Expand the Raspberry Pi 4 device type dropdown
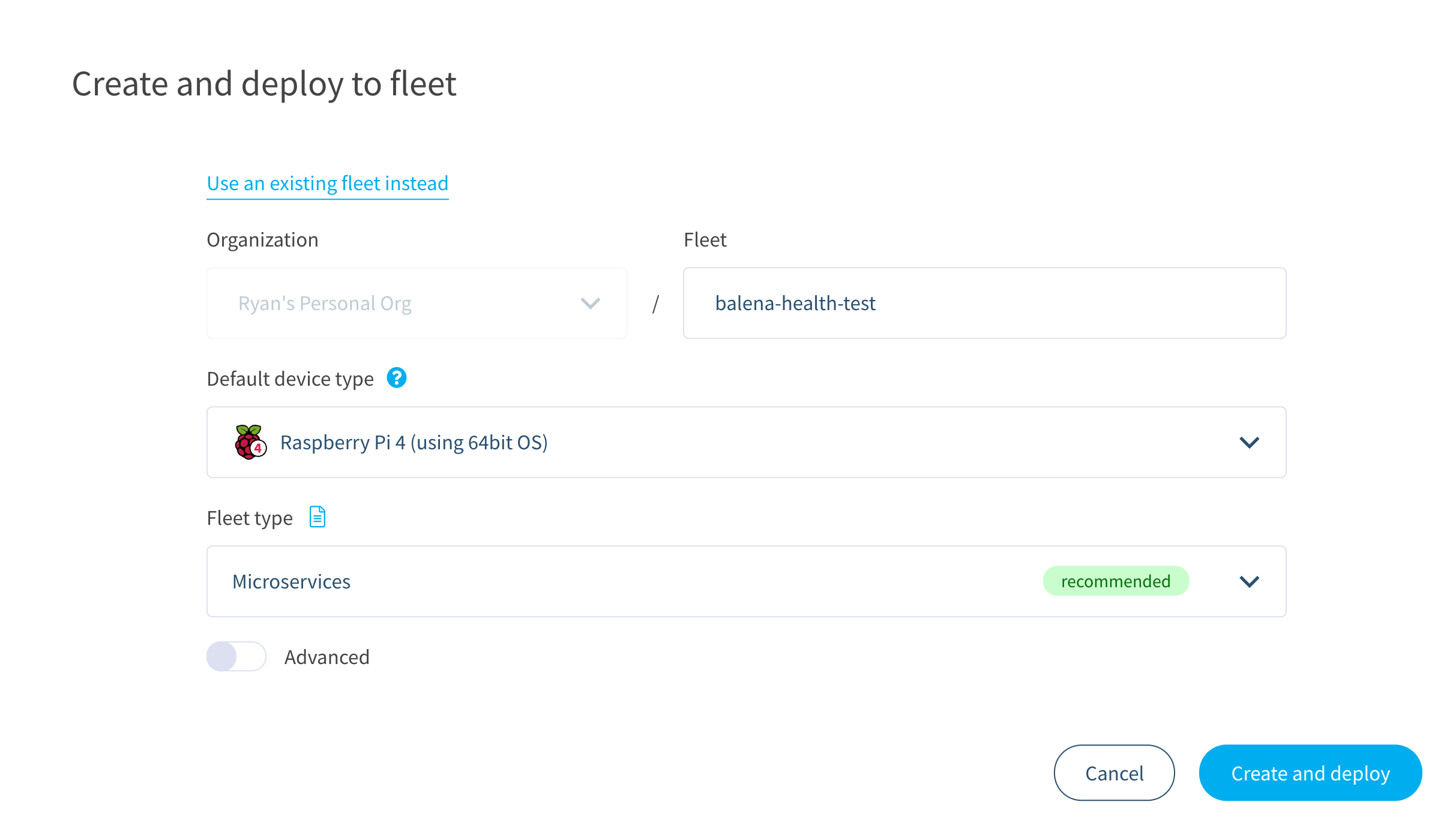1456x823 pixels. 745,443
